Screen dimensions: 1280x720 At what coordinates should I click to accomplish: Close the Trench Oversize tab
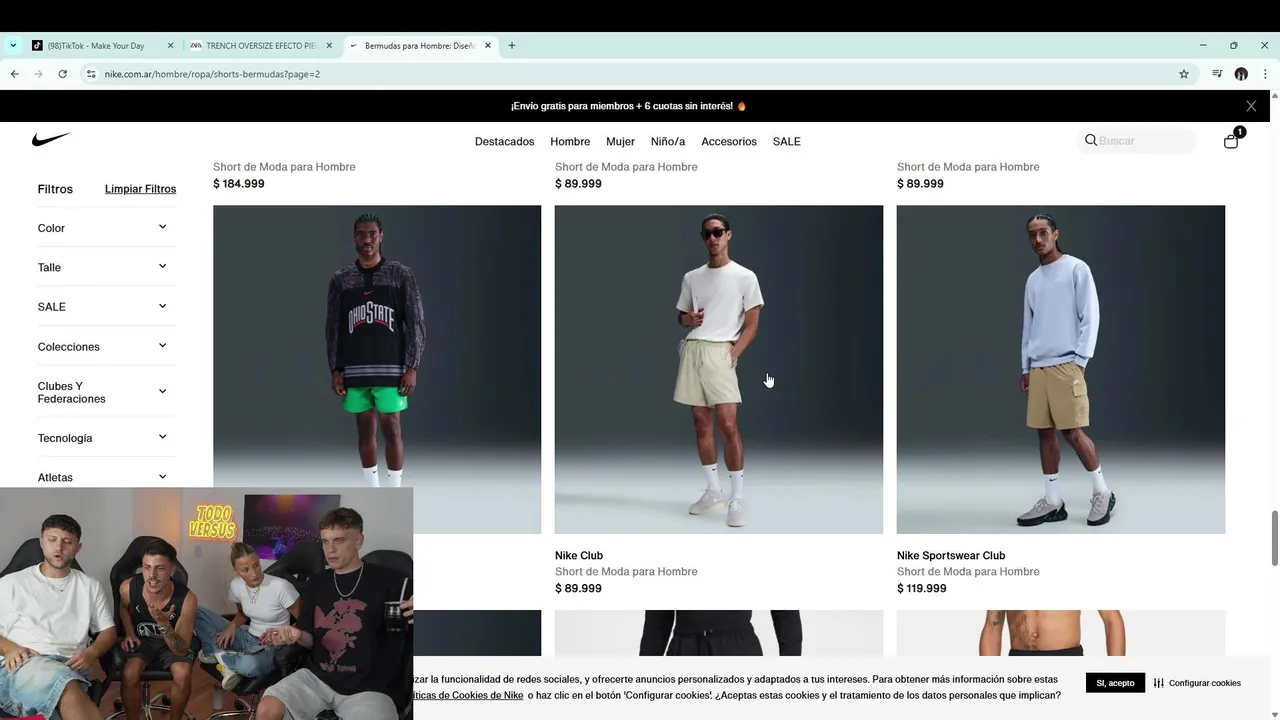pos(329,46)
